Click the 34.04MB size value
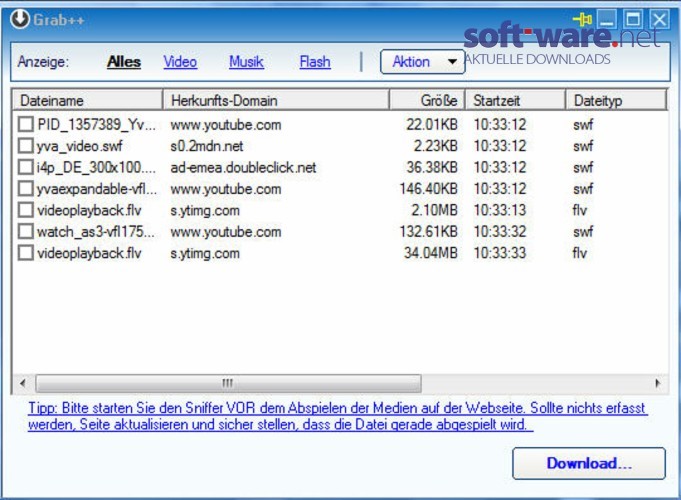This screenshot has height=500, width=681. pos(431,253)
